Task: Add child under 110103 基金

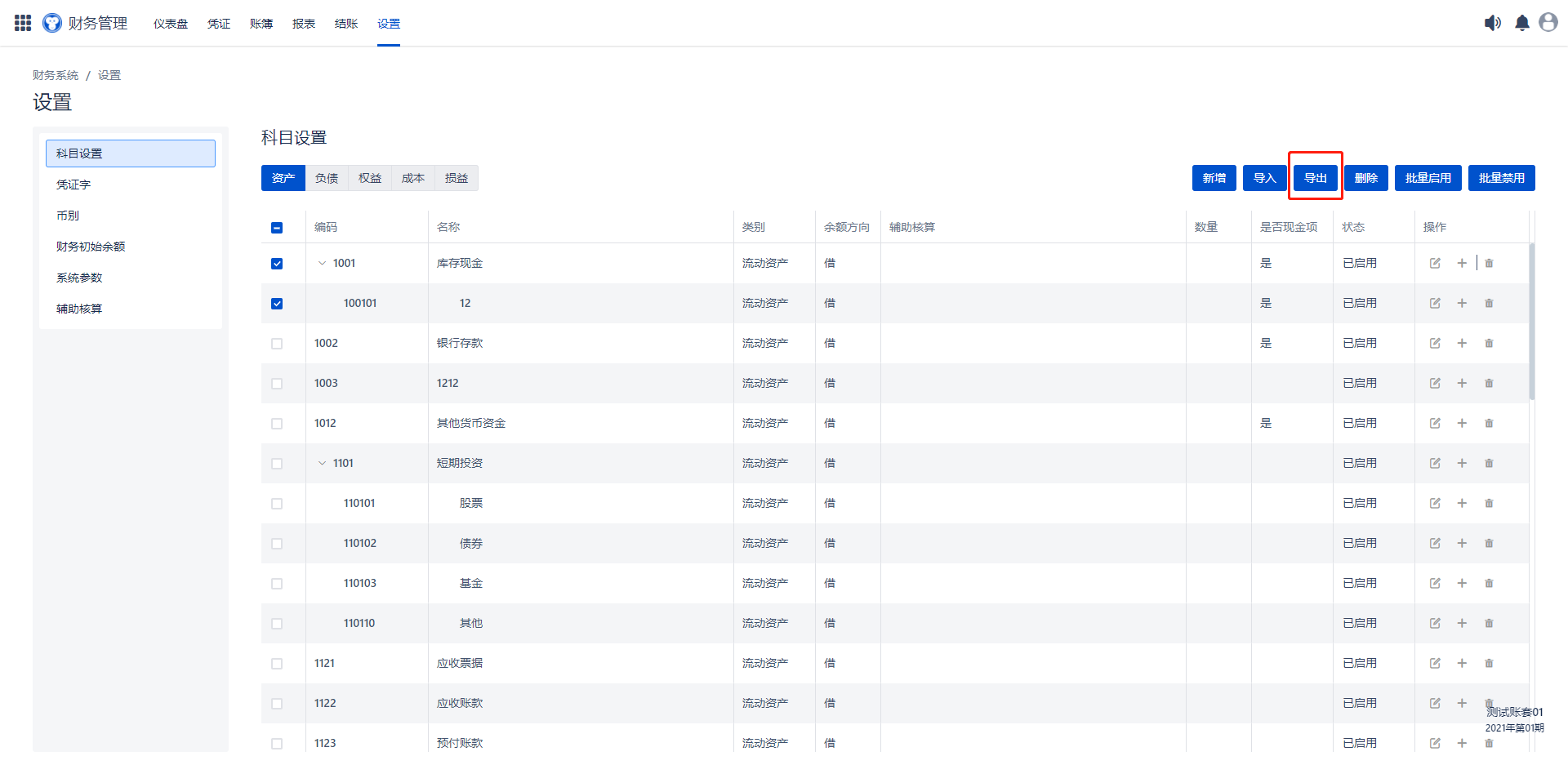Action: pos(1462,583)
